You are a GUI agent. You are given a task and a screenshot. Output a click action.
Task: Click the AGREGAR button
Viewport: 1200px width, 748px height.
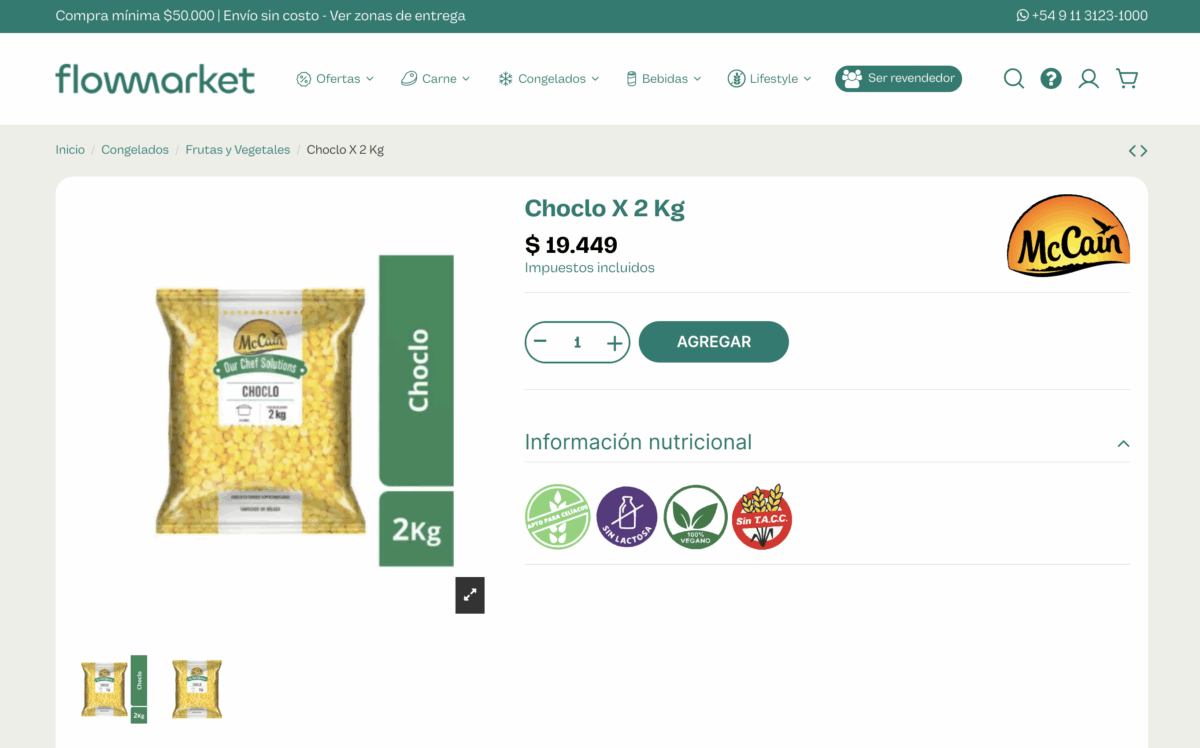(714, 342)
